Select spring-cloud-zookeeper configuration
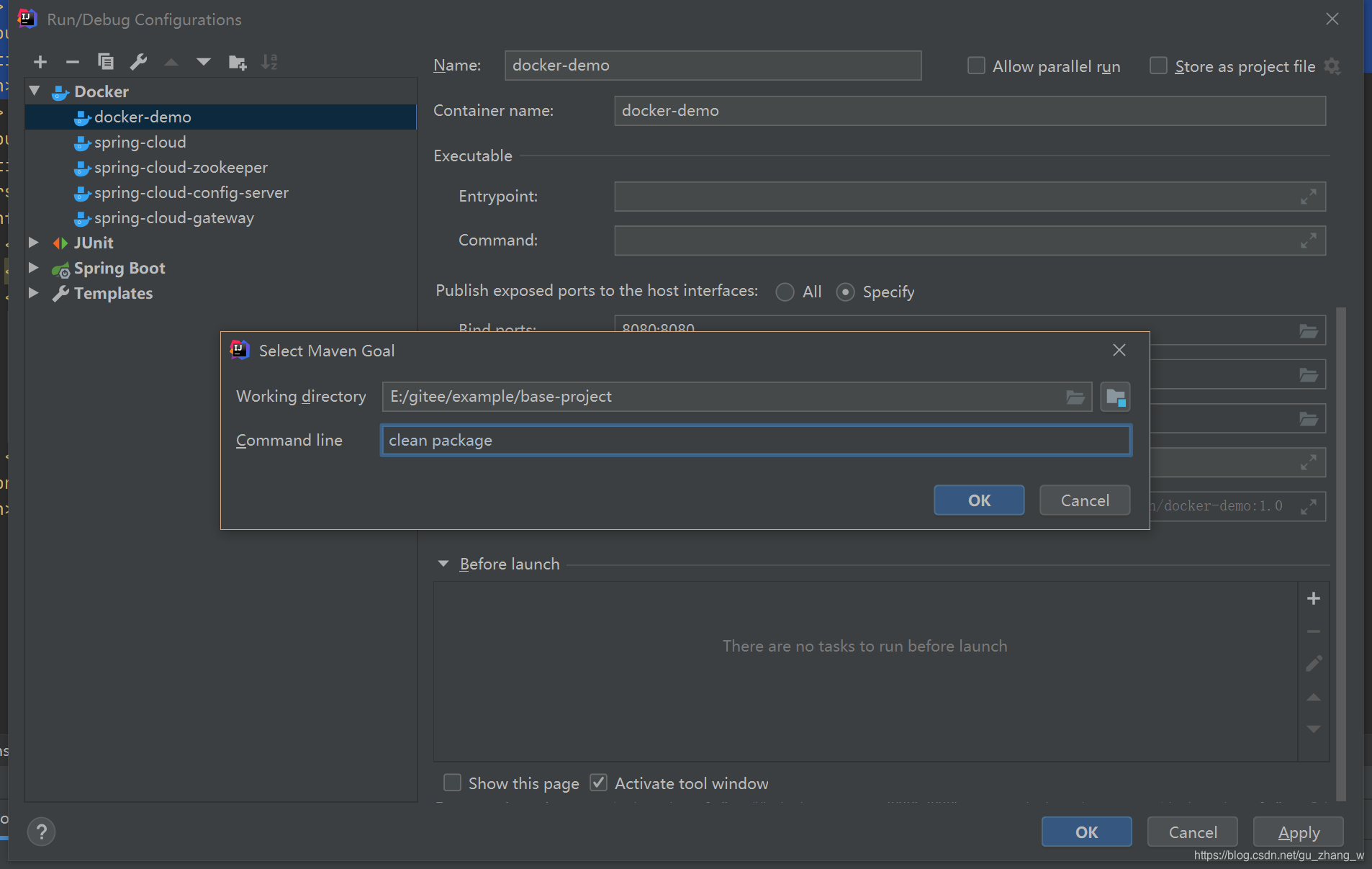1372x869 pixels. (x=220, y=167)
